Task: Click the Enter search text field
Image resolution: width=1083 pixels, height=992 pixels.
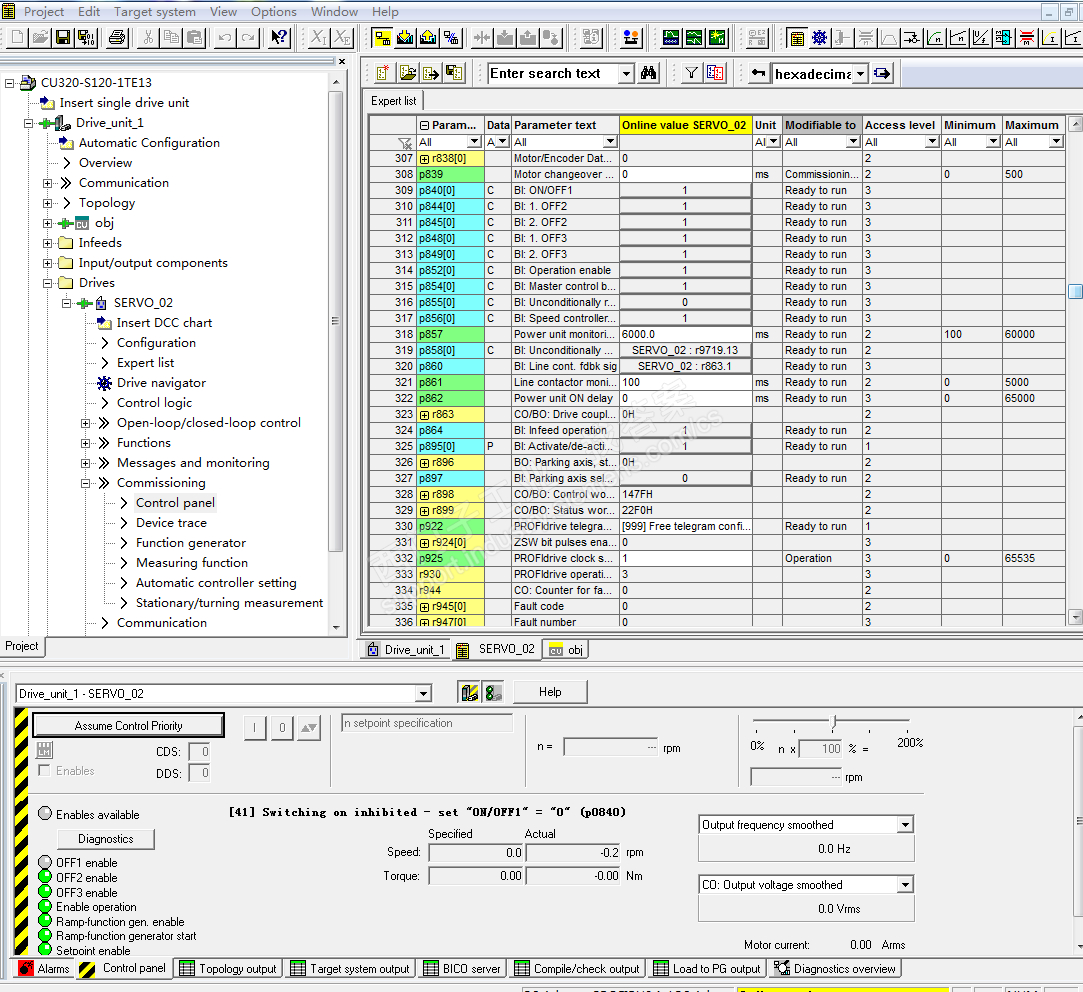Action: pyautogui.click(x=552, y=73)
